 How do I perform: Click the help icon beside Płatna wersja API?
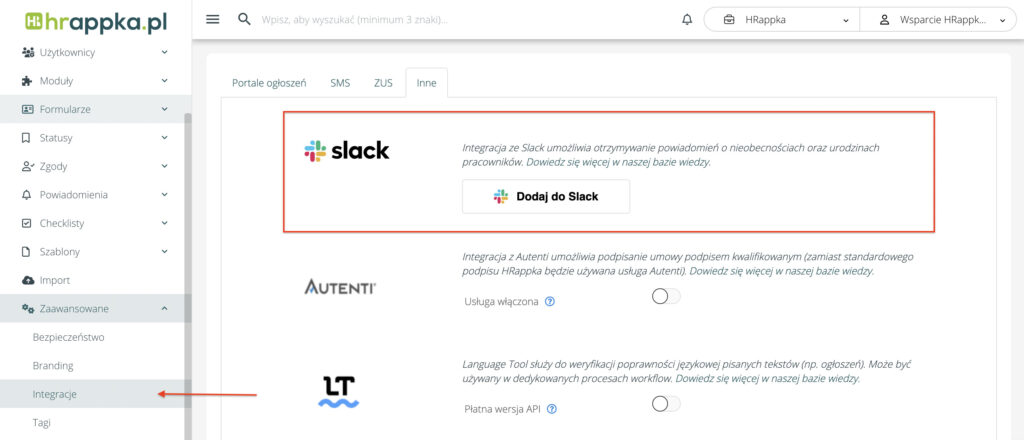552,408
